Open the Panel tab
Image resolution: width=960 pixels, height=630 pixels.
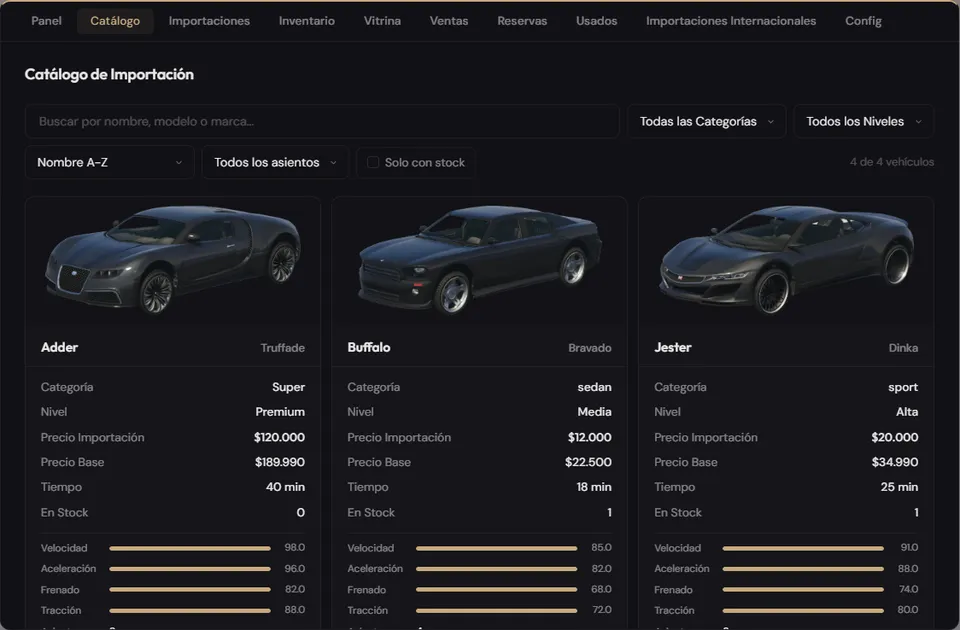pos(47,21)
